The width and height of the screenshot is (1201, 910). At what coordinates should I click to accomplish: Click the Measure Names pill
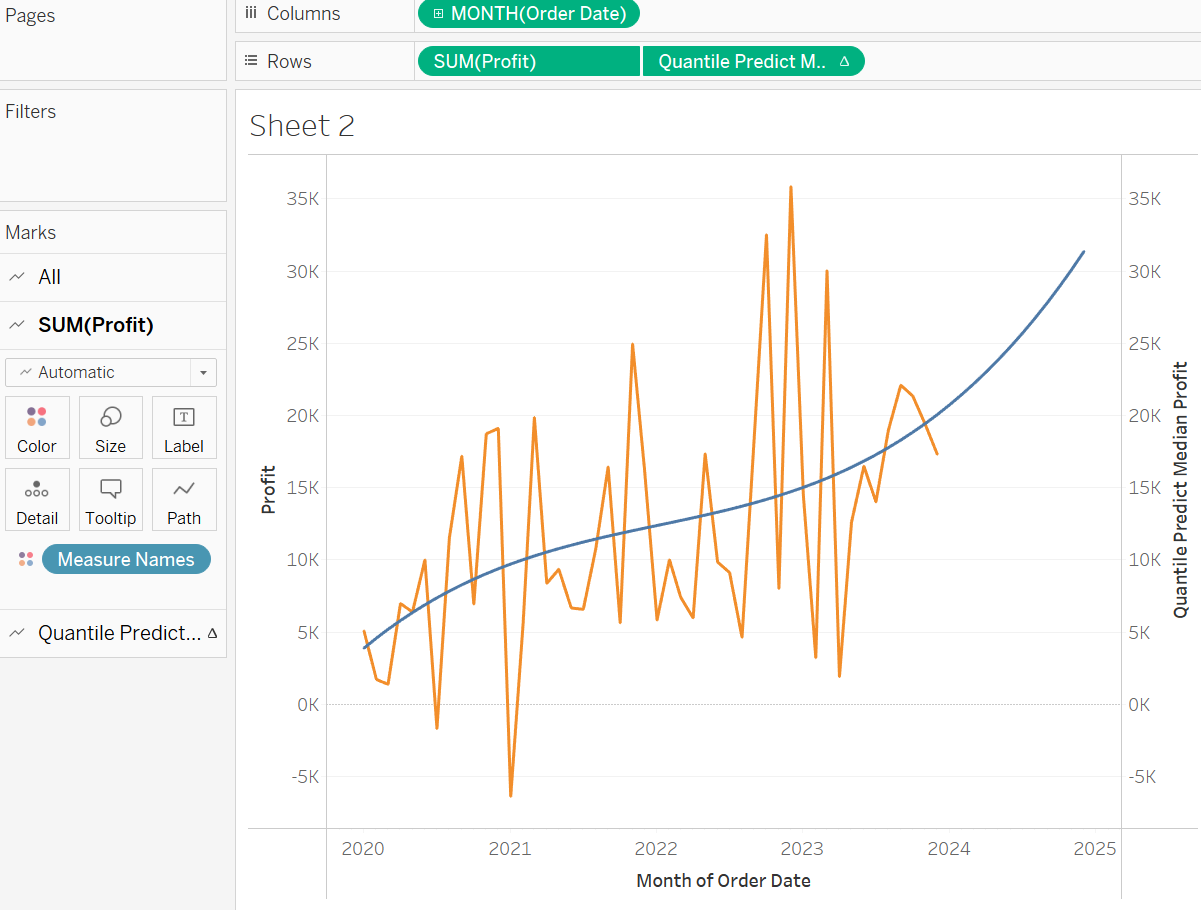pyautogui.click(x=126, y=559)
